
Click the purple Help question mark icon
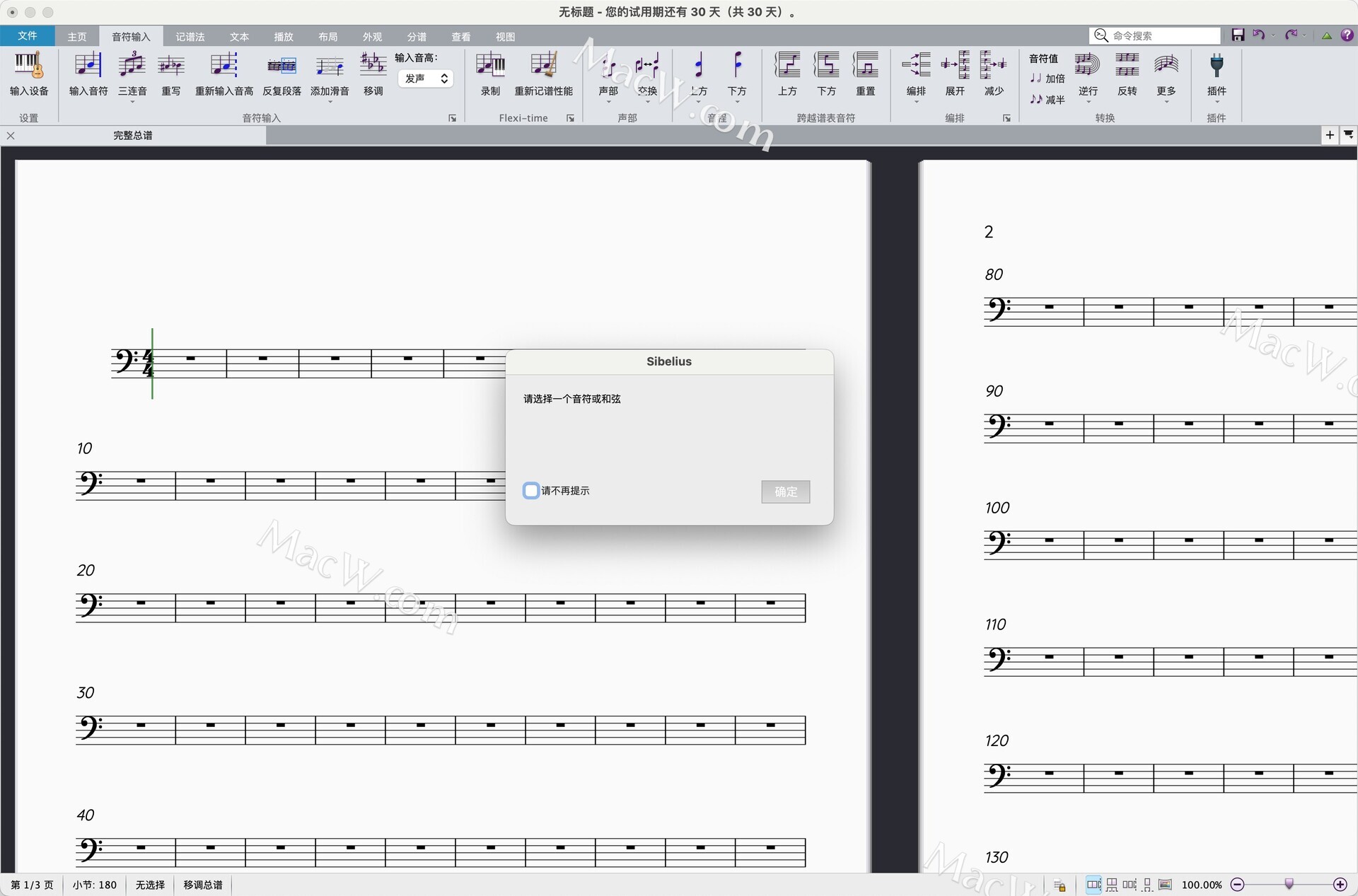1347,35
